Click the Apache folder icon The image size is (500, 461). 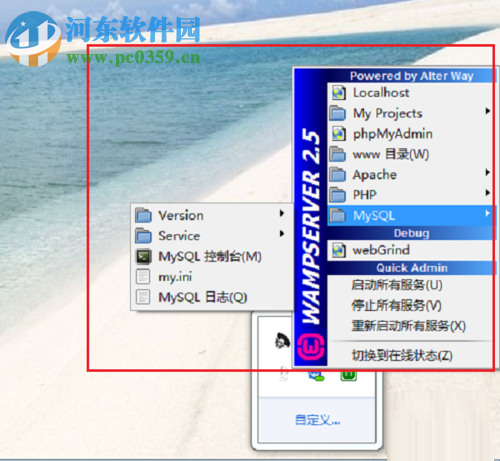pos(338,175)
